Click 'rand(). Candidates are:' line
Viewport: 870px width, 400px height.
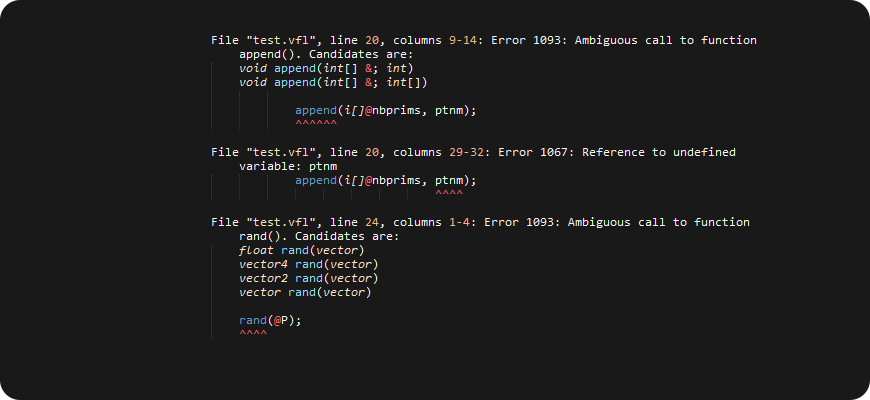(x=319, y=236)
